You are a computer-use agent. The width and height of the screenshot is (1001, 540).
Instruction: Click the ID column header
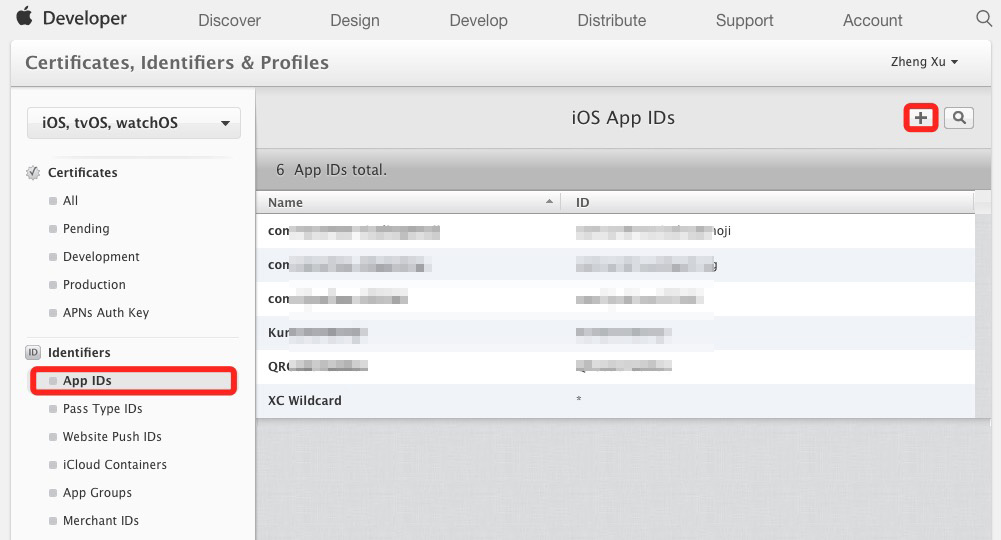pyautogui.click(x=583, y=202)
